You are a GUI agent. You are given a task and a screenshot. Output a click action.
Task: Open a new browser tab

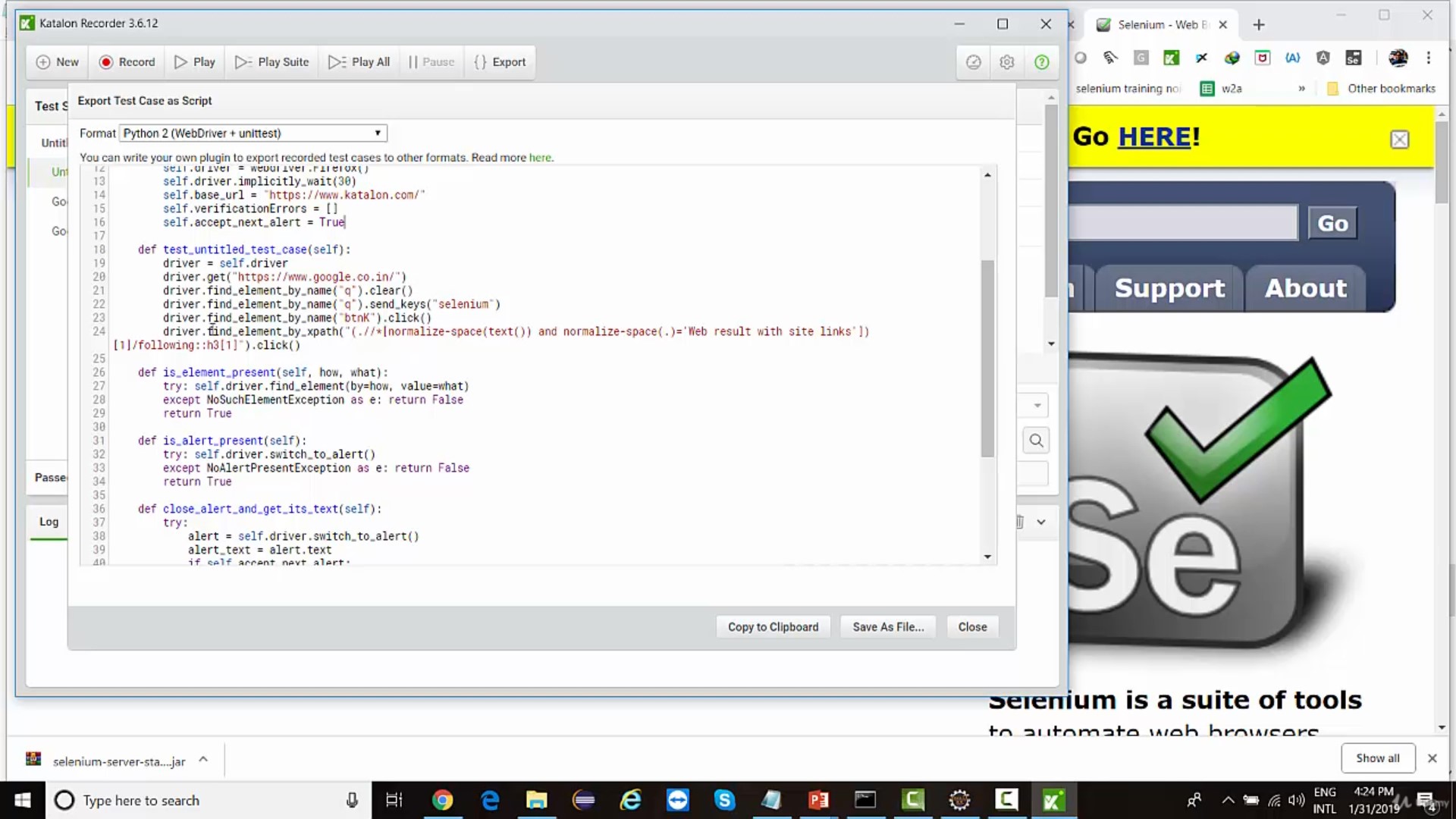[x=1259, y=25]
